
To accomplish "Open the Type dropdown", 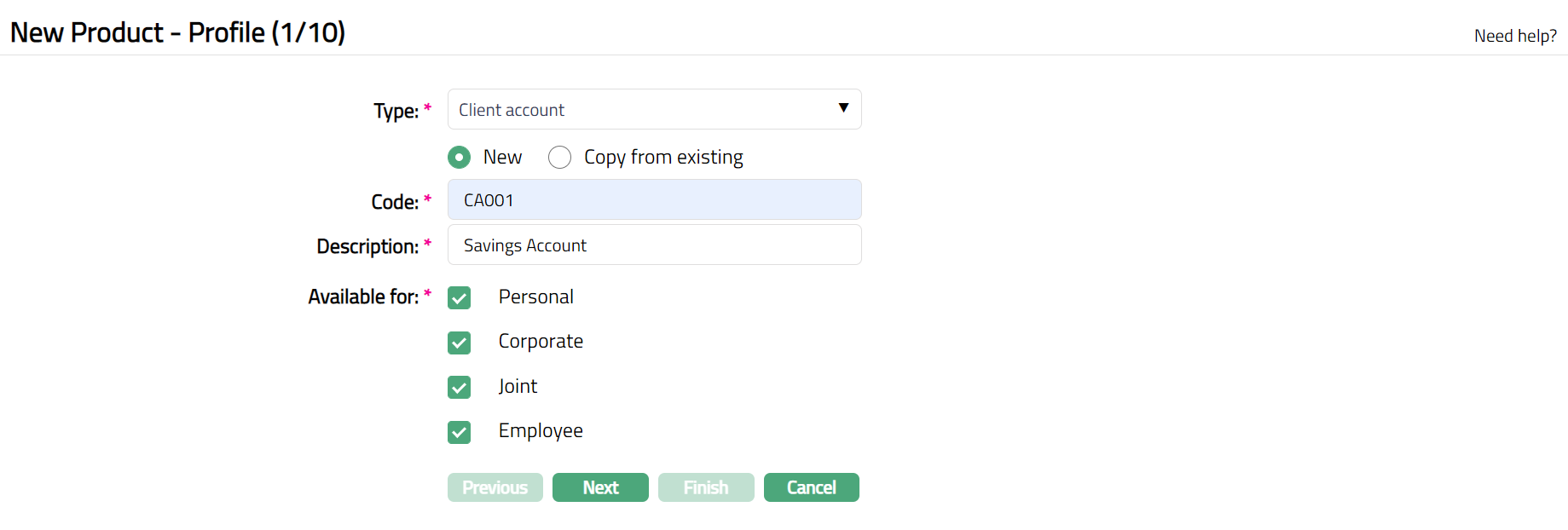I will (x=653, y=110).
